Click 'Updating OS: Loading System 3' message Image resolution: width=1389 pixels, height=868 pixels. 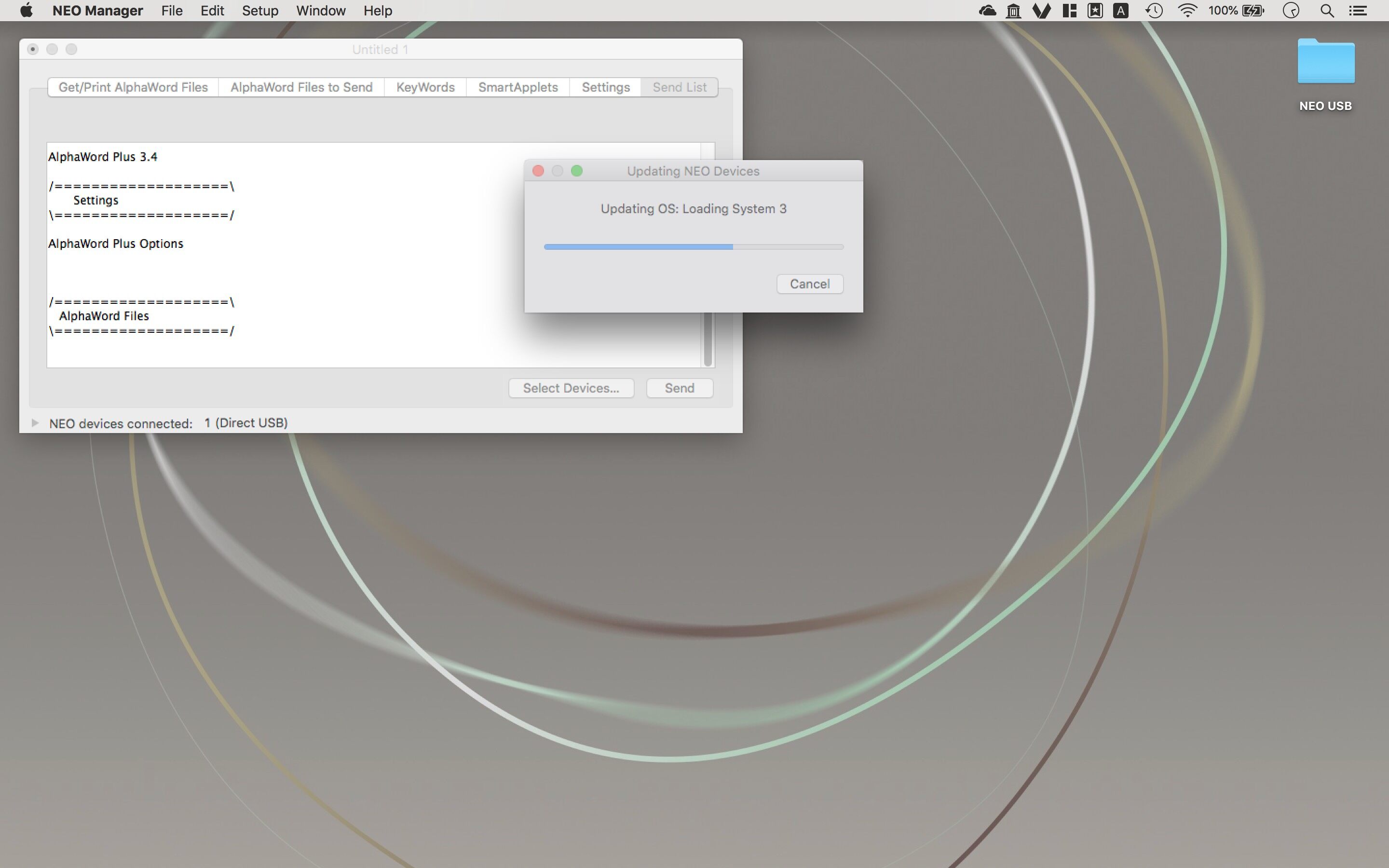(694, 209)
